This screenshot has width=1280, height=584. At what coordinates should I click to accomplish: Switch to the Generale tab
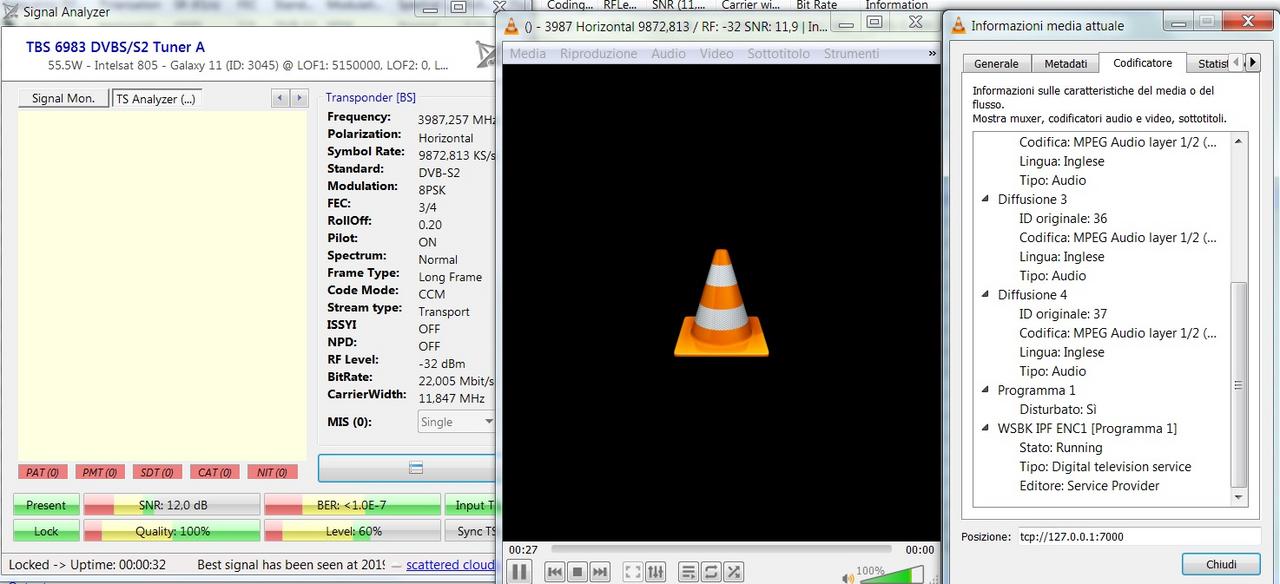tap(996, 63)
